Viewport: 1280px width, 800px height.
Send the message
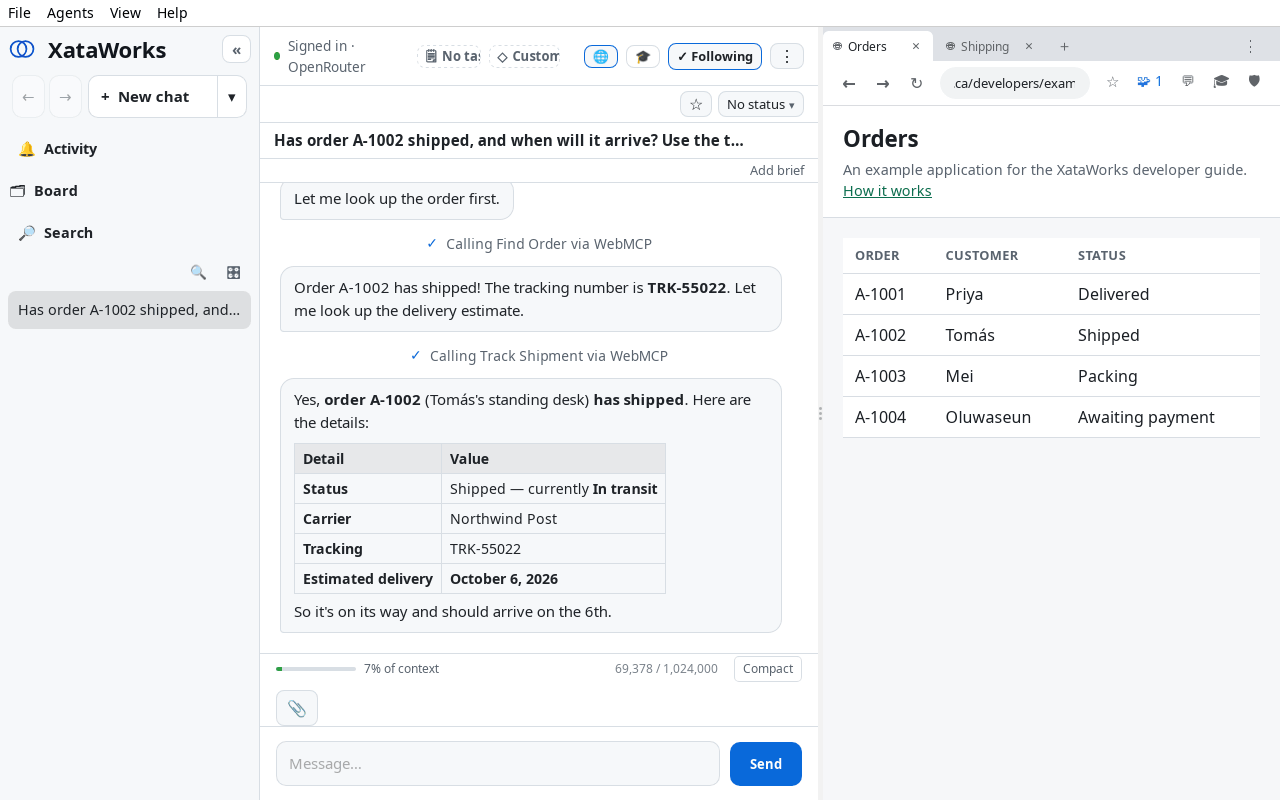(766, 764)
